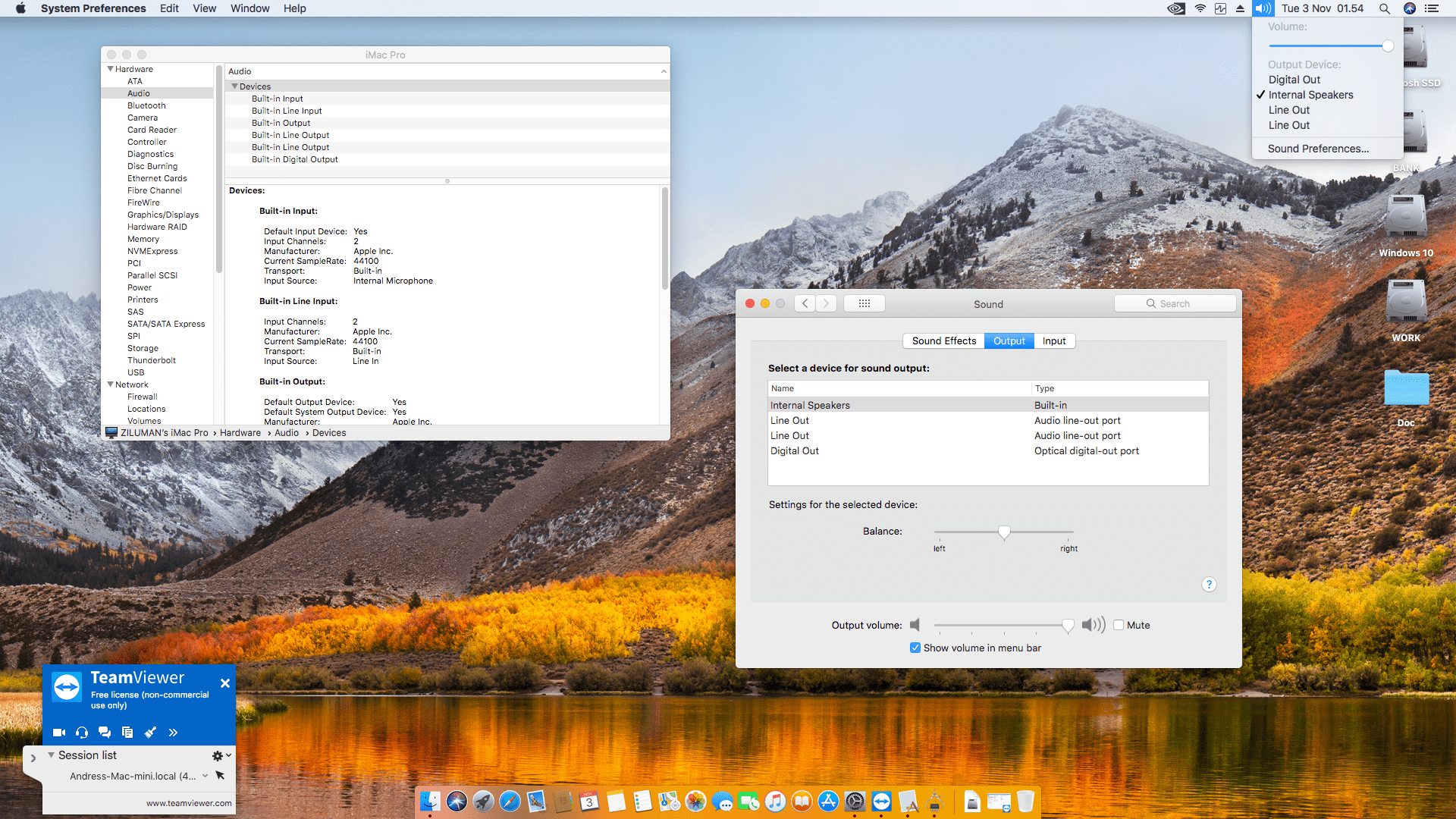This screenshot has width=1456, height=819.
Task: Collapse the Hardware tree section
Action: (111, 69)
